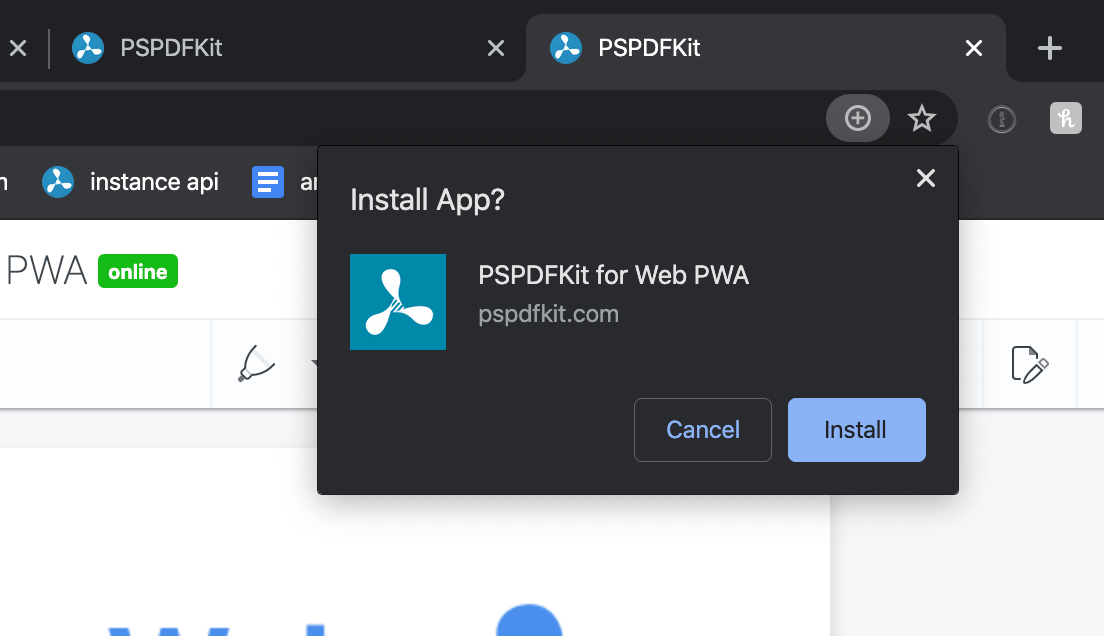Open a new tab with the plus icon
Image resolution: width=1104 pixels, height=636 pixels.
pyautogui.click(x=1049, y=47)
